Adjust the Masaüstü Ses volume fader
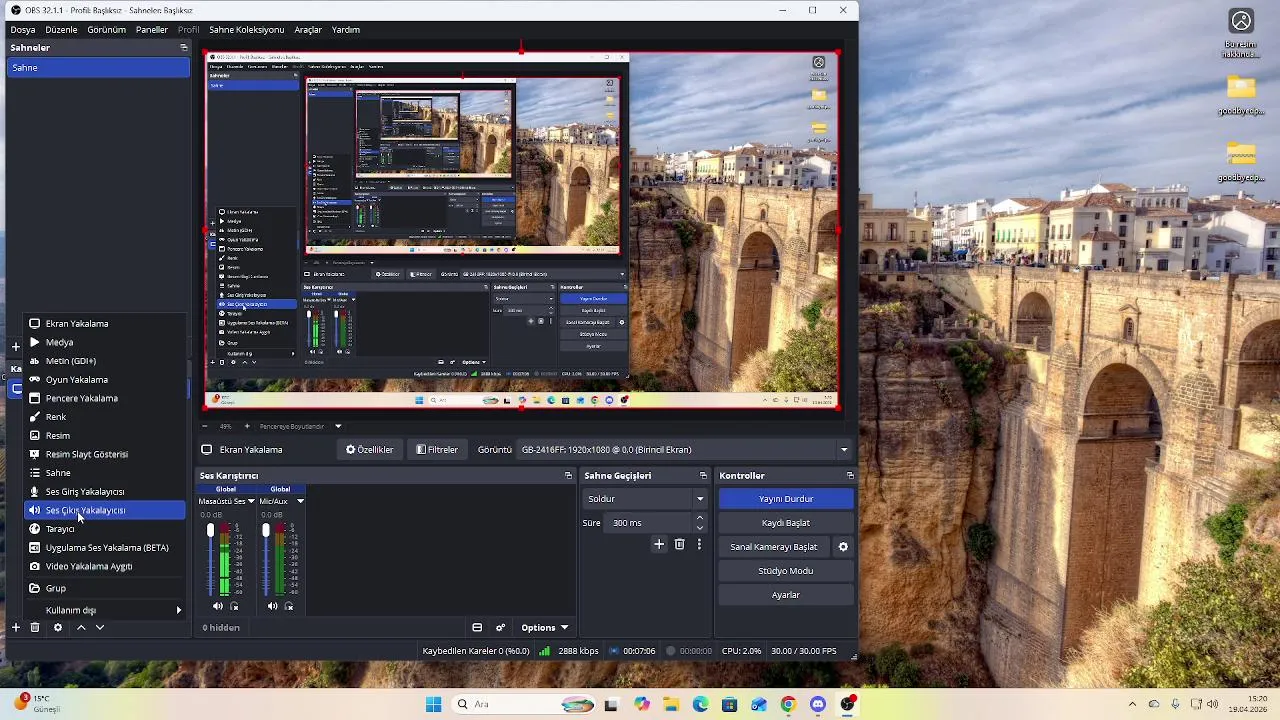This screenshot has width=1280, height=720. tap(210, 530)
